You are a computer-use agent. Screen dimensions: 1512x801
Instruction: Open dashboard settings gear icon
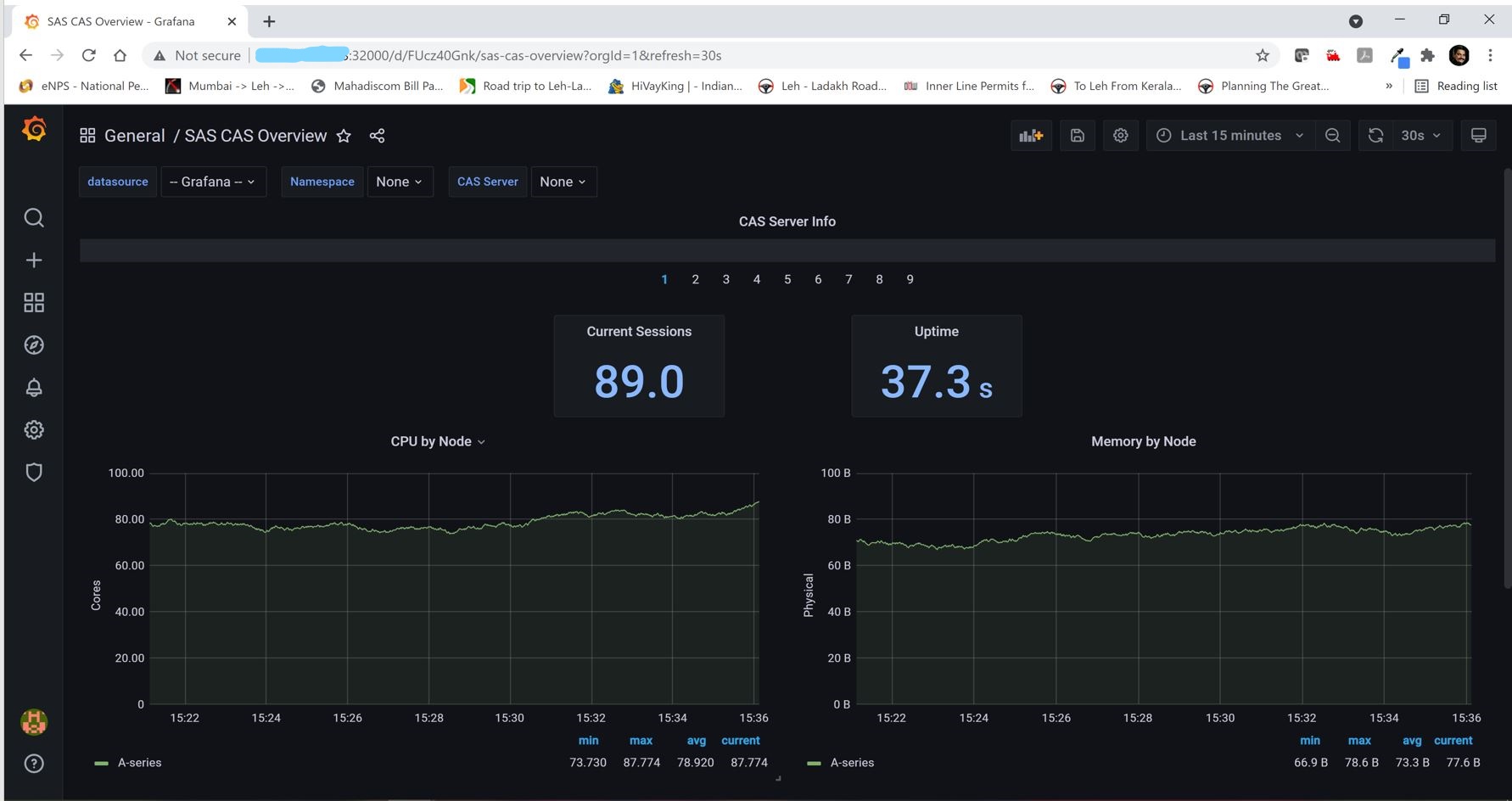[1121, 136]
